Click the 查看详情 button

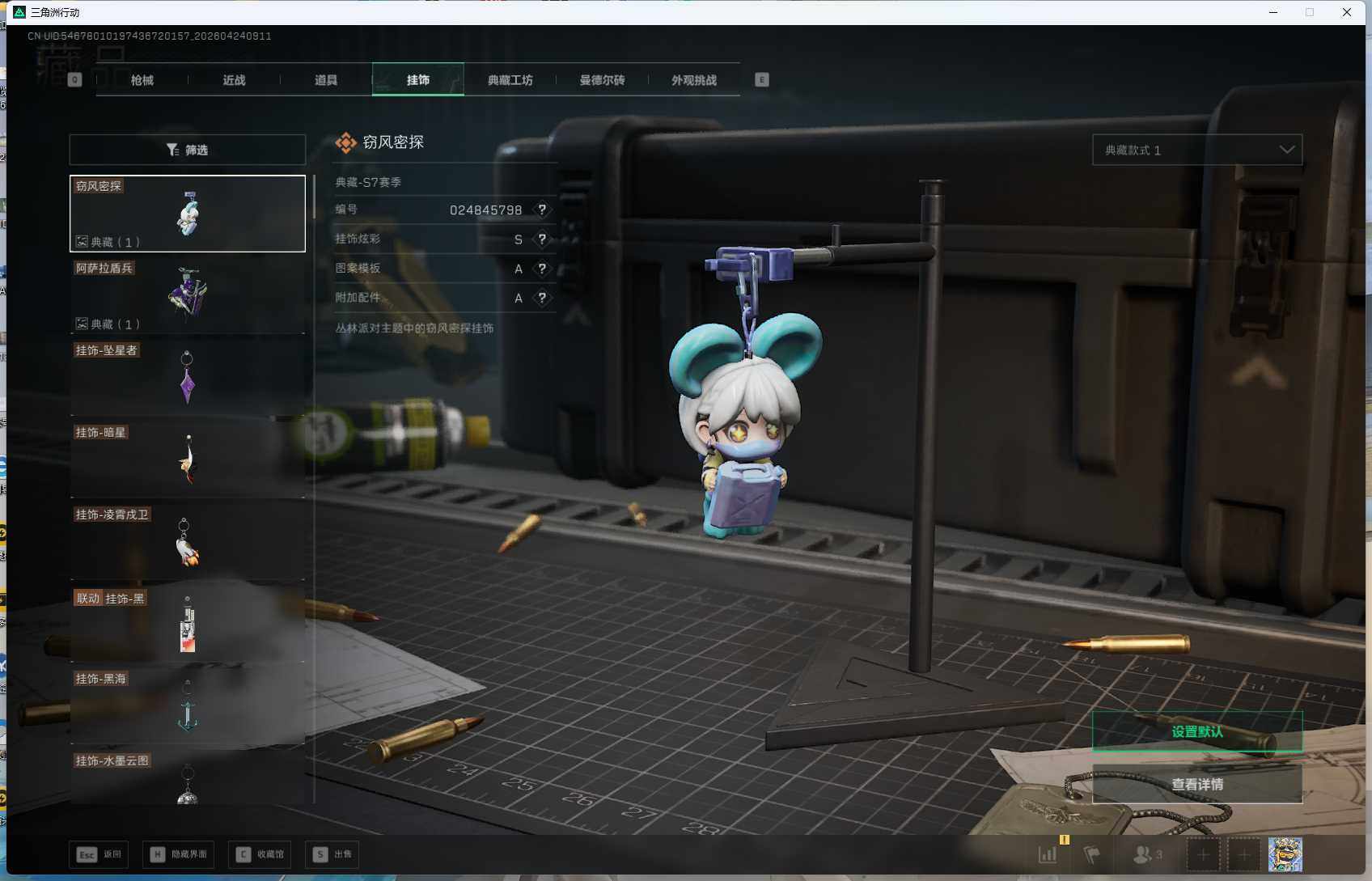1196,784
